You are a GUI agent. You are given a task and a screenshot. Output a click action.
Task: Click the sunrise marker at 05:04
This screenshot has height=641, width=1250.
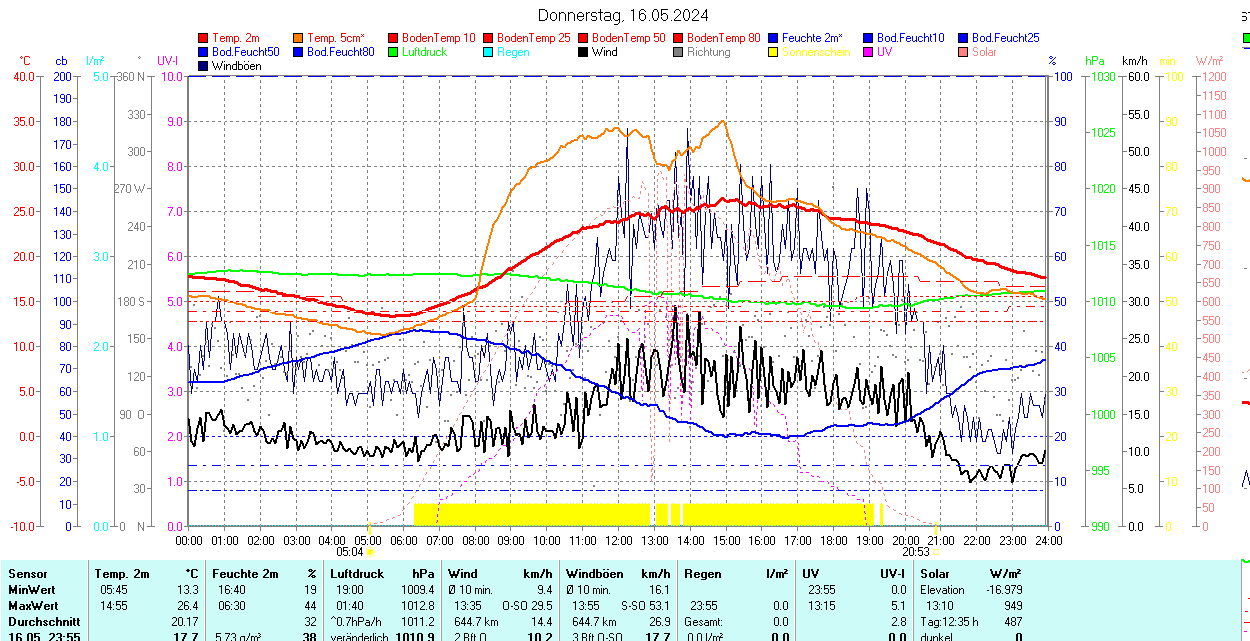click(x=370, y=551)
